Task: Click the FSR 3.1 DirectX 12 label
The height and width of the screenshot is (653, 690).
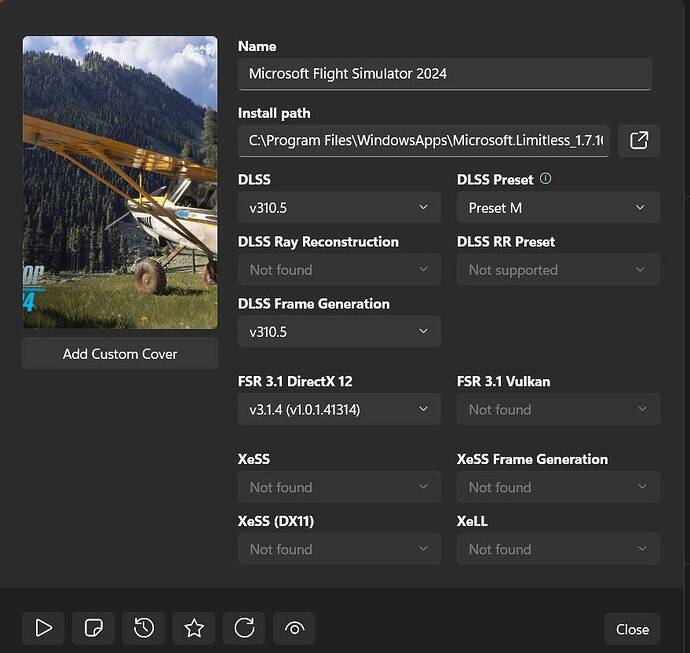Action: [295, 381]
